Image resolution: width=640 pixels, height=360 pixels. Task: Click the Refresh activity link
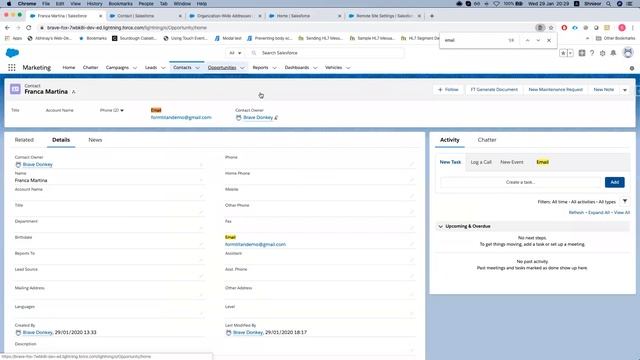576,213
